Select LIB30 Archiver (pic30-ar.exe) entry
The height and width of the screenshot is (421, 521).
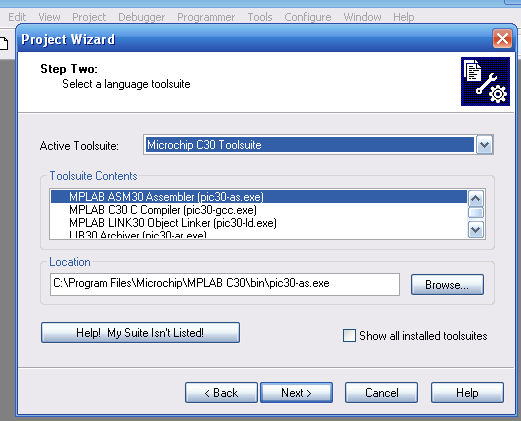(x=259, y=234)
